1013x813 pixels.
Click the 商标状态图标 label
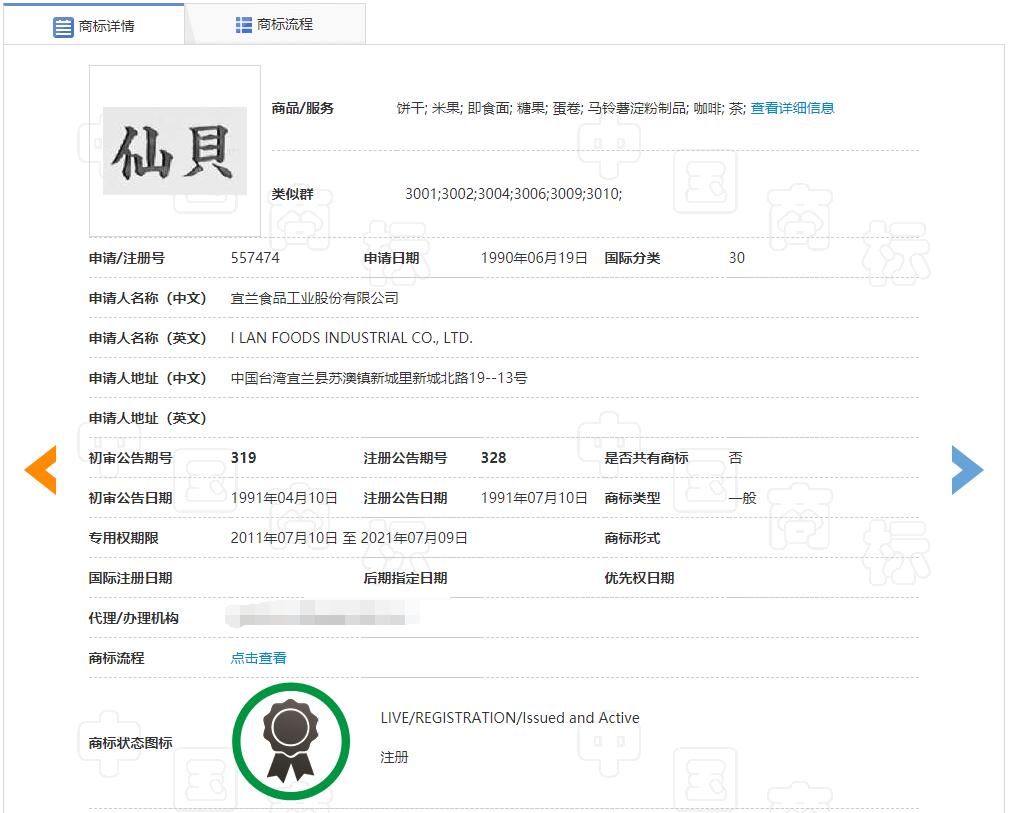pyautogui.click(x=131, y=743)
